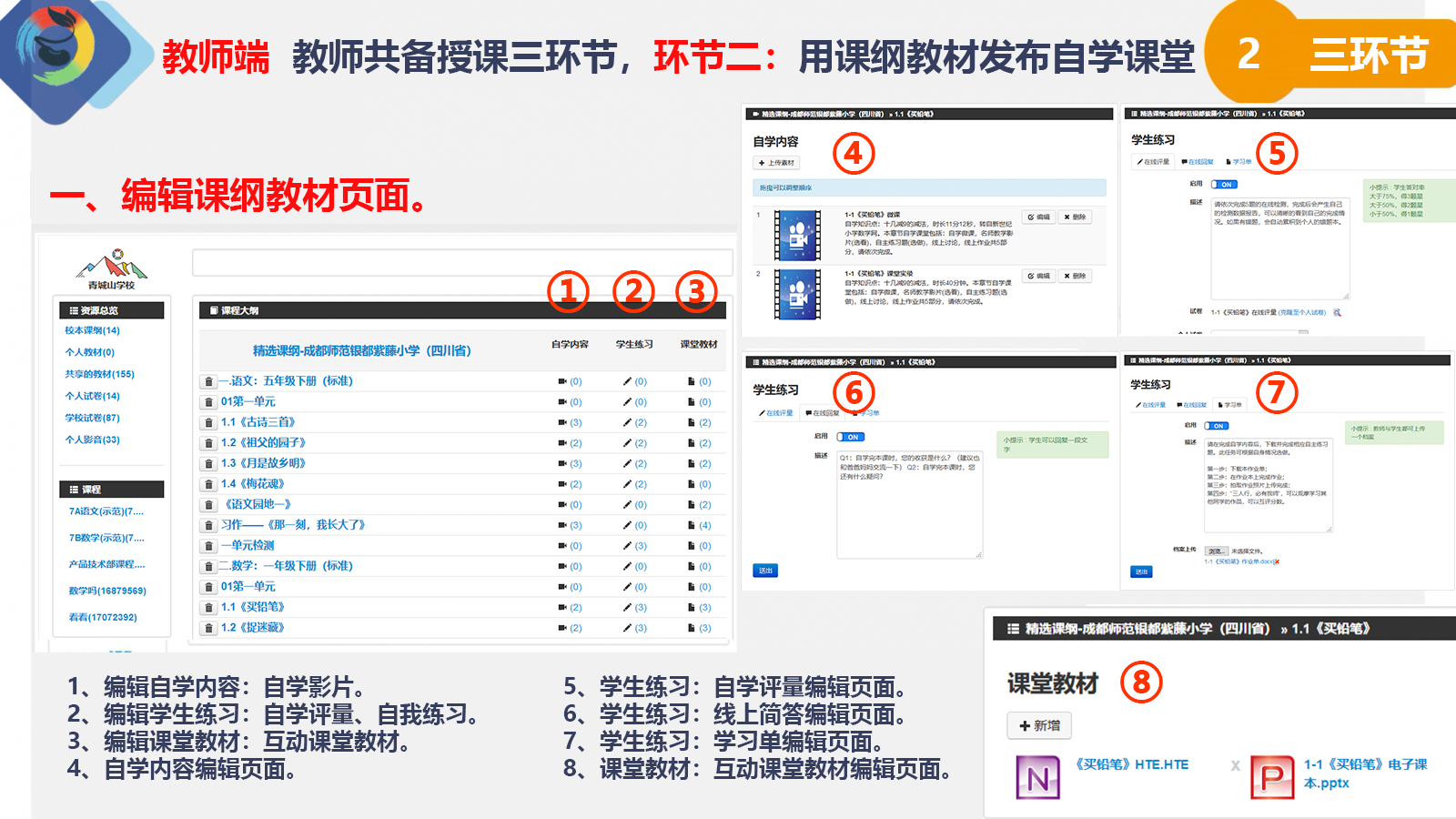
Task: Open self-study video icon for 1.2《祖父的园子》
Action: point(562,443)
